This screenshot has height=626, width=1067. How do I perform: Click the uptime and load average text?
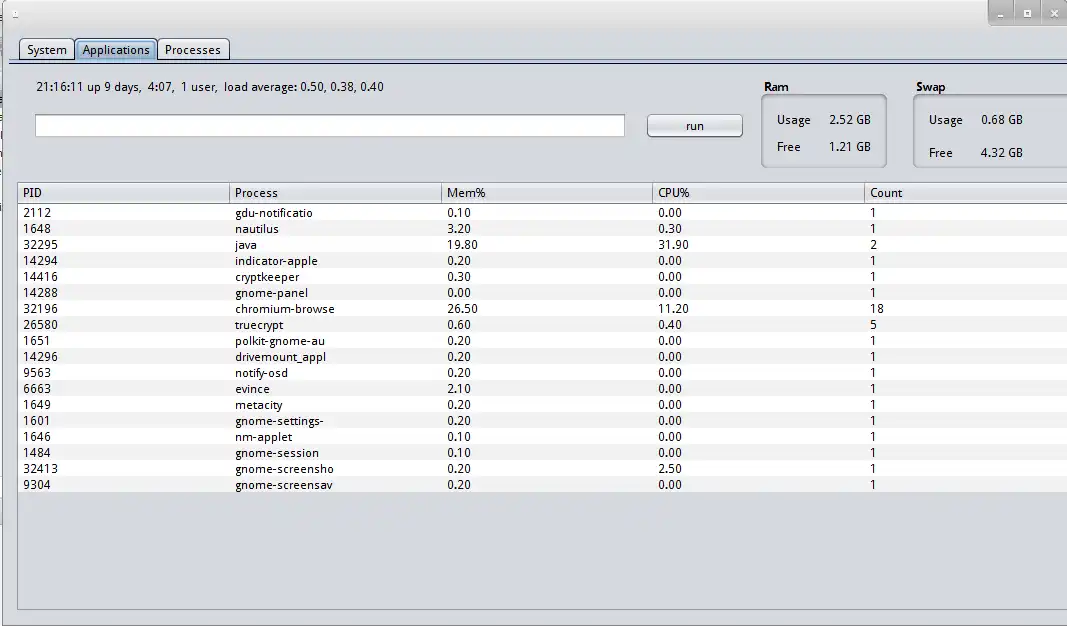click(x=210, y=87)
